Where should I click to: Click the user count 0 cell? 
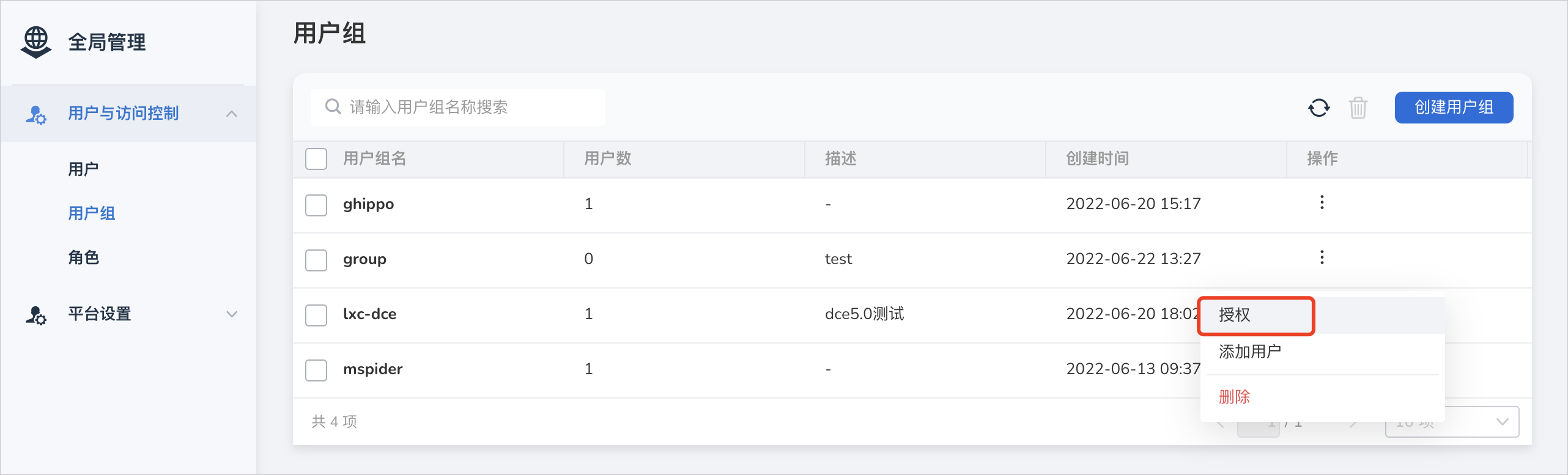click(x=588, y=259)
